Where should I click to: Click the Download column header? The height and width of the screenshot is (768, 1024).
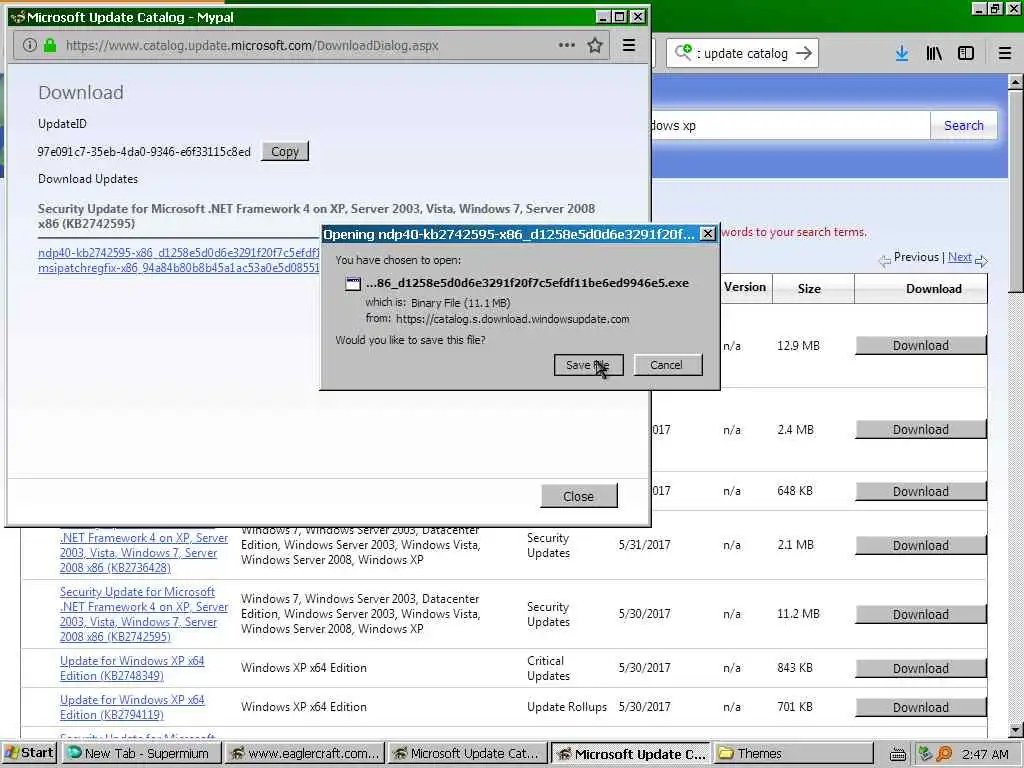pyautogui.click(x=933, y=289)
